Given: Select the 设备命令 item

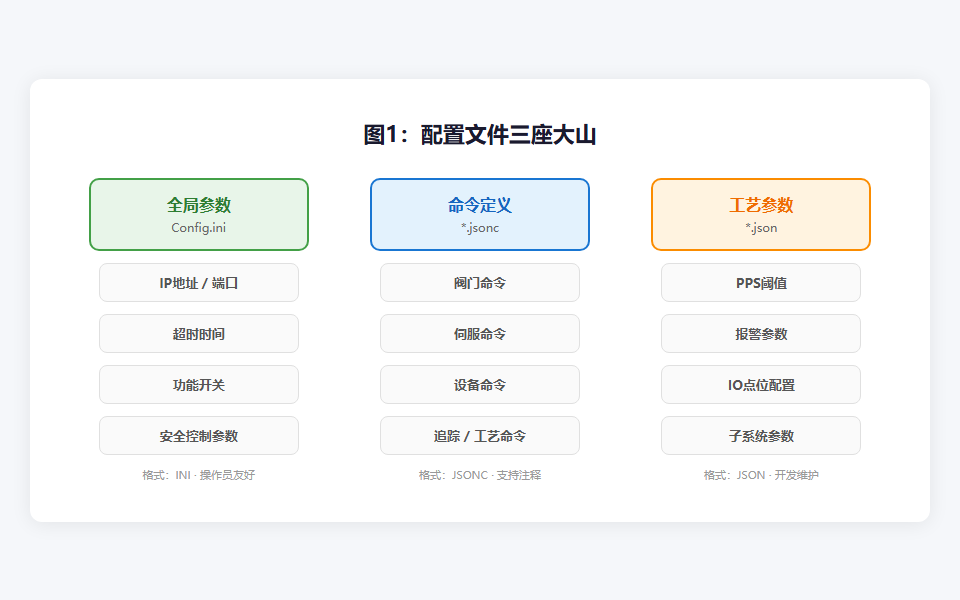Looking at the screenshot, I should pyautogui.click(x=480, y=384).
